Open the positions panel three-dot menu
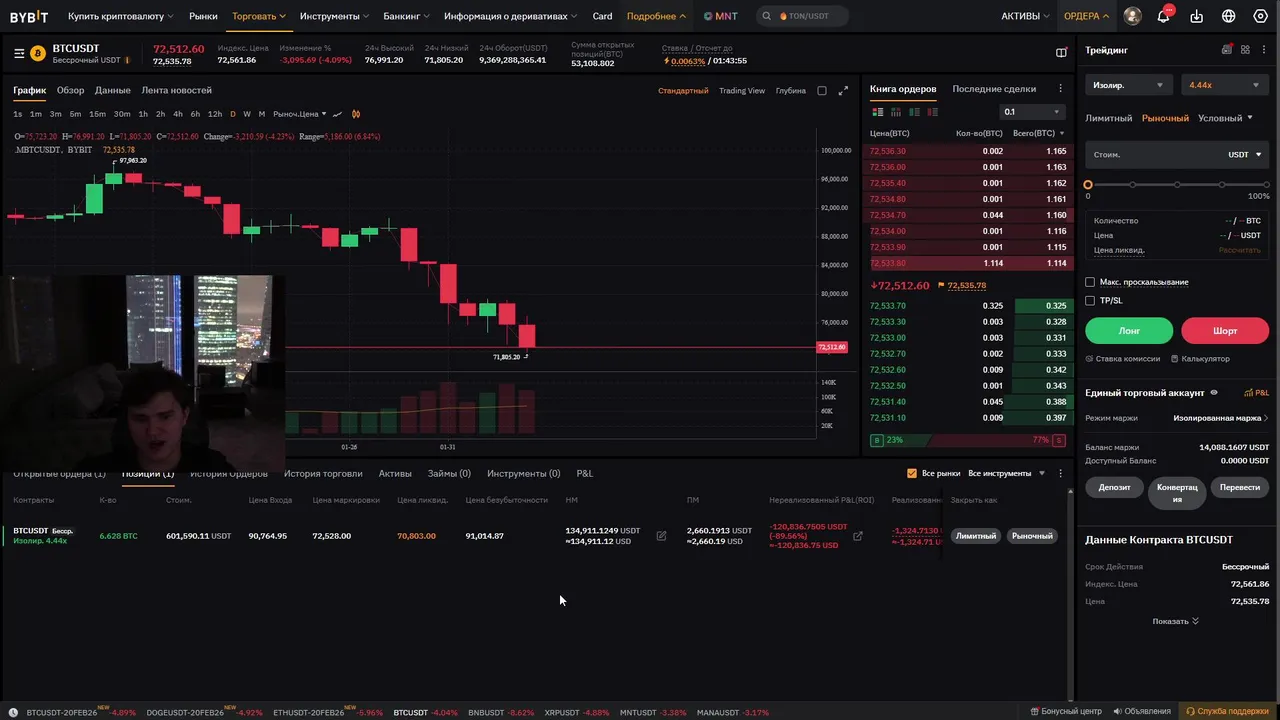The height and width of the screenshot is (720, 1280). (x=1060, y=473)
